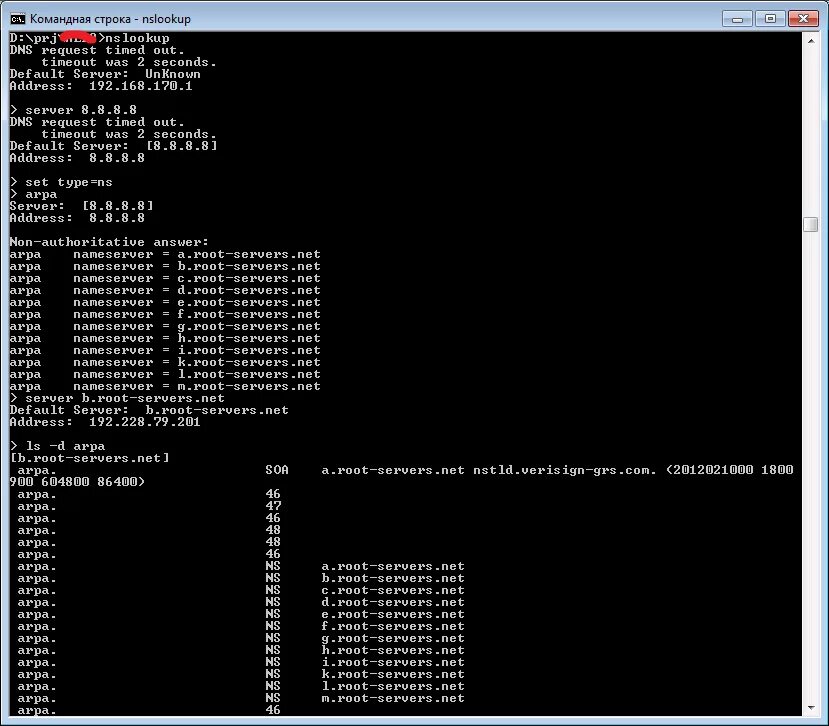Click NS record i.root-servers.net in ls output

[393, 663]
